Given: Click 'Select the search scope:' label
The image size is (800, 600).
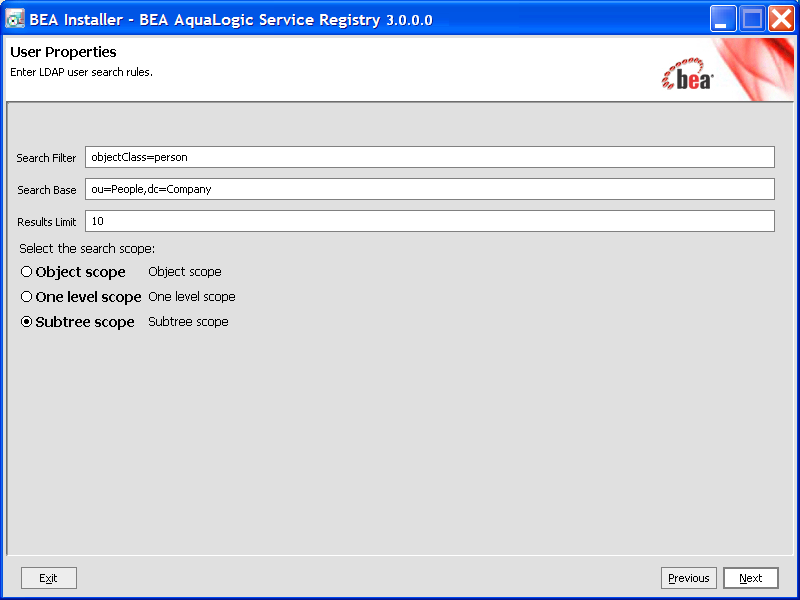Looking at the screenshot, I should click(87, 248).
